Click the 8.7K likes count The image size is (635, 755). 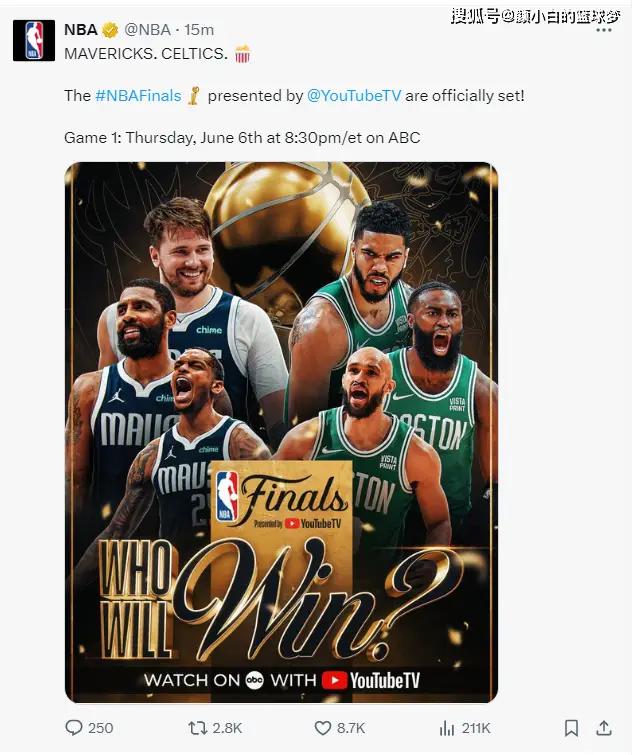(351, 728)
